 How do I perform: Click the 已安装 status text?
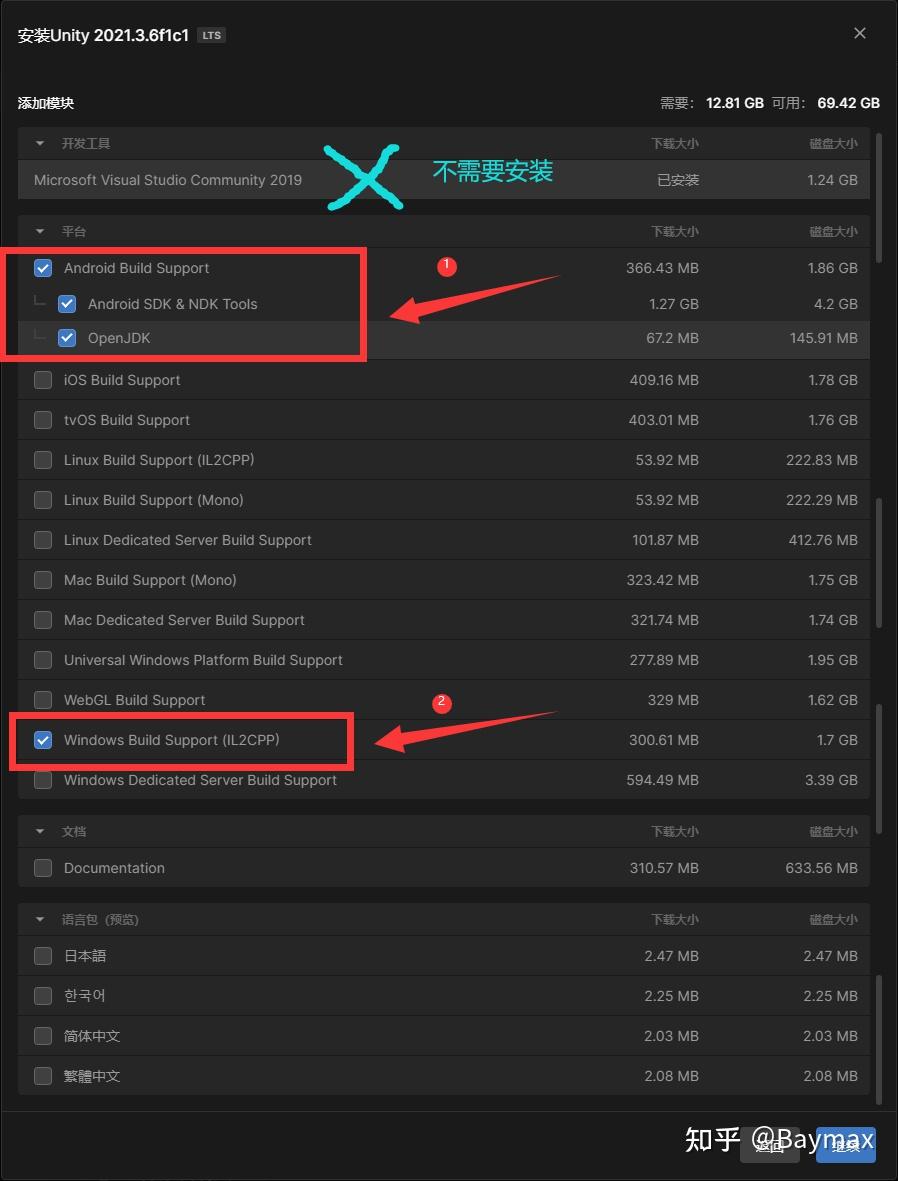(678, 180)
